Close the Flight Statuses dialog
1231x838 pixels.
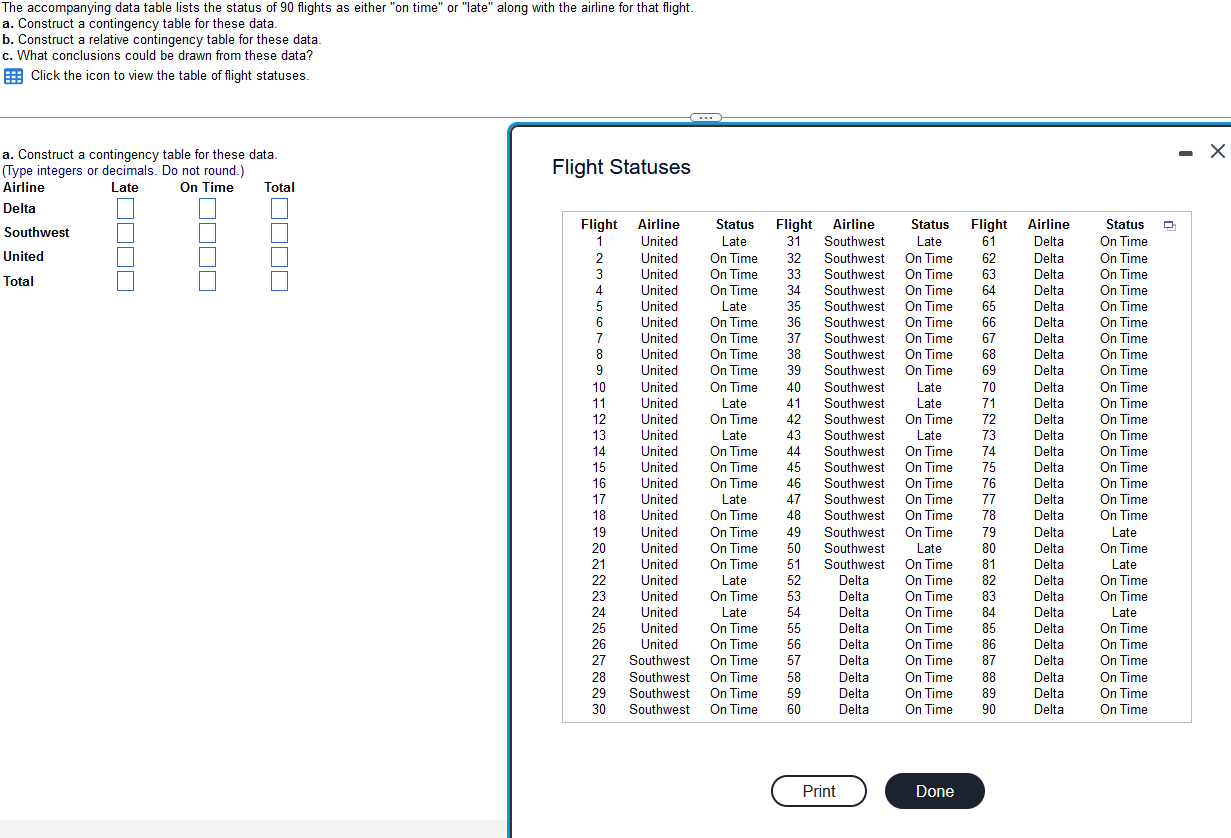pos(1217,152)
